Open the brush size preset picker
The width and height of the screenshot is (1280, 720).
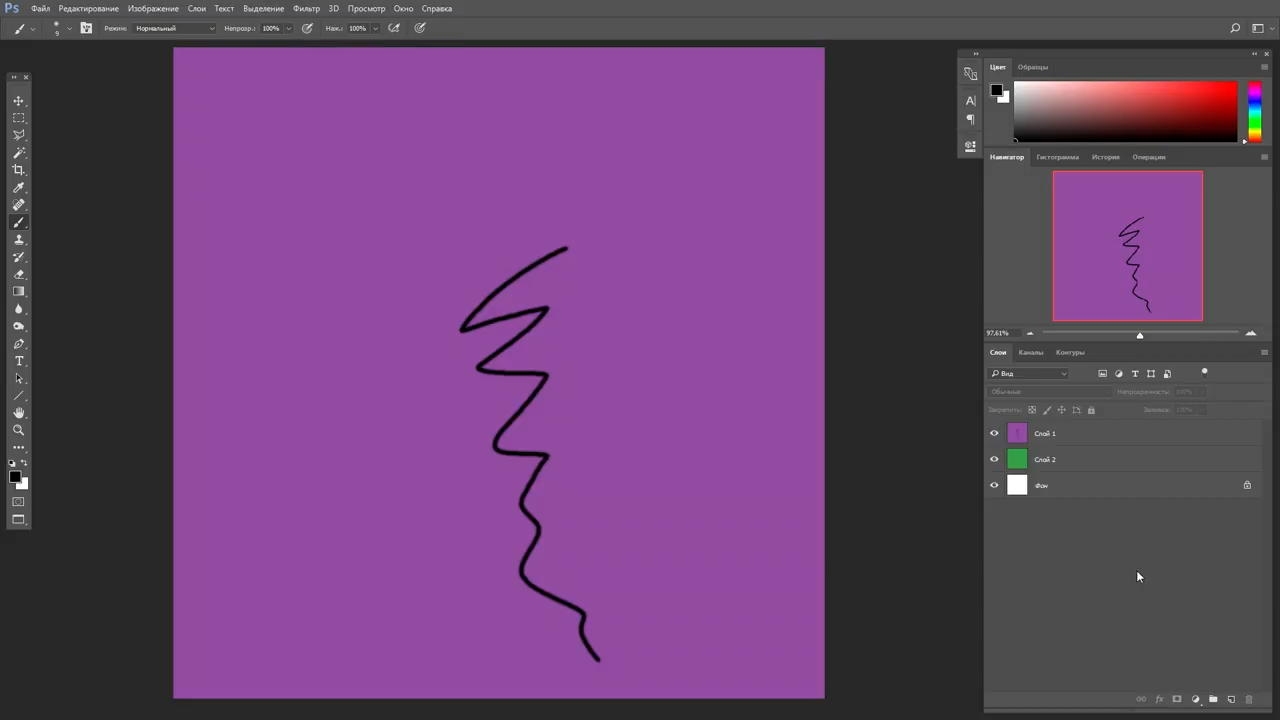pyautogui.click(x=61, y=28)
